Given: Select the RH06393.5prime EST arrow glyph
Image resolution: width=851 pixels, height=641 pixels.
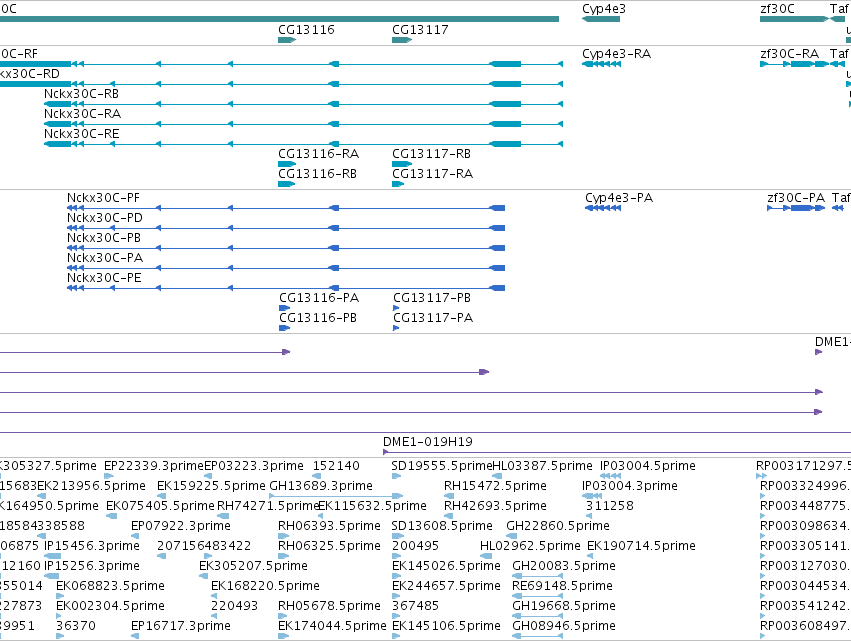Looking at the screenshot, I should pyautogui.click(x=283, y=536).
